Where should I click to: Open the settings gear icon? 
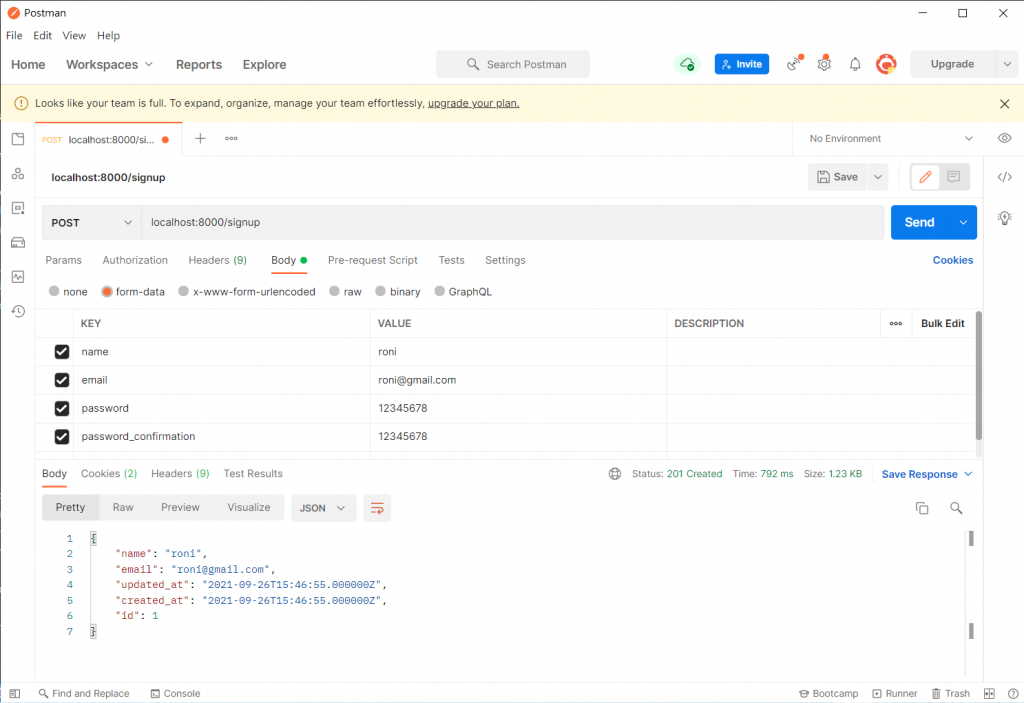pyautogui.click(x=824, y=64)
